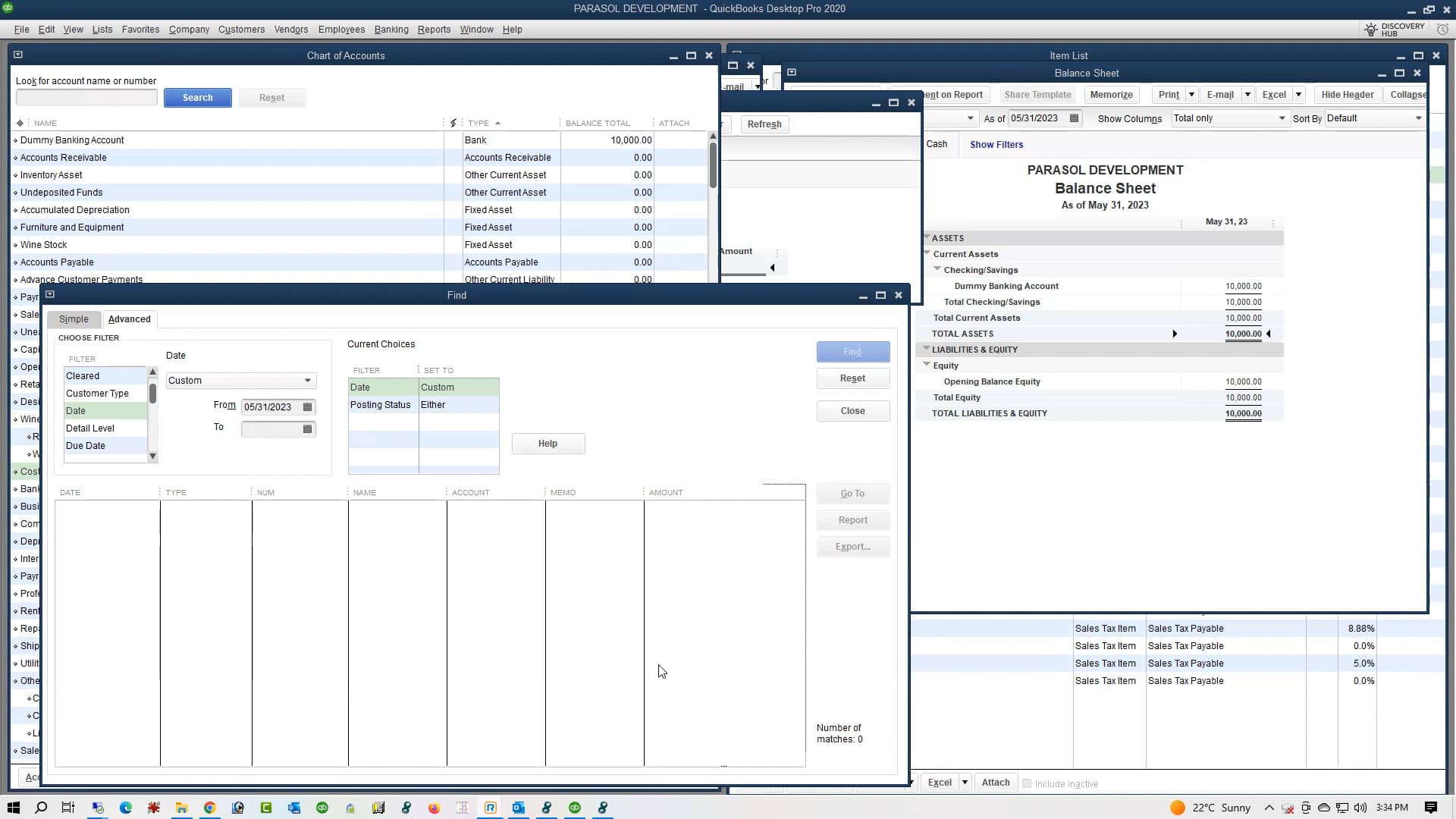
Task: Open Google Chrome from the taskbar
Action: click(210, 808)
